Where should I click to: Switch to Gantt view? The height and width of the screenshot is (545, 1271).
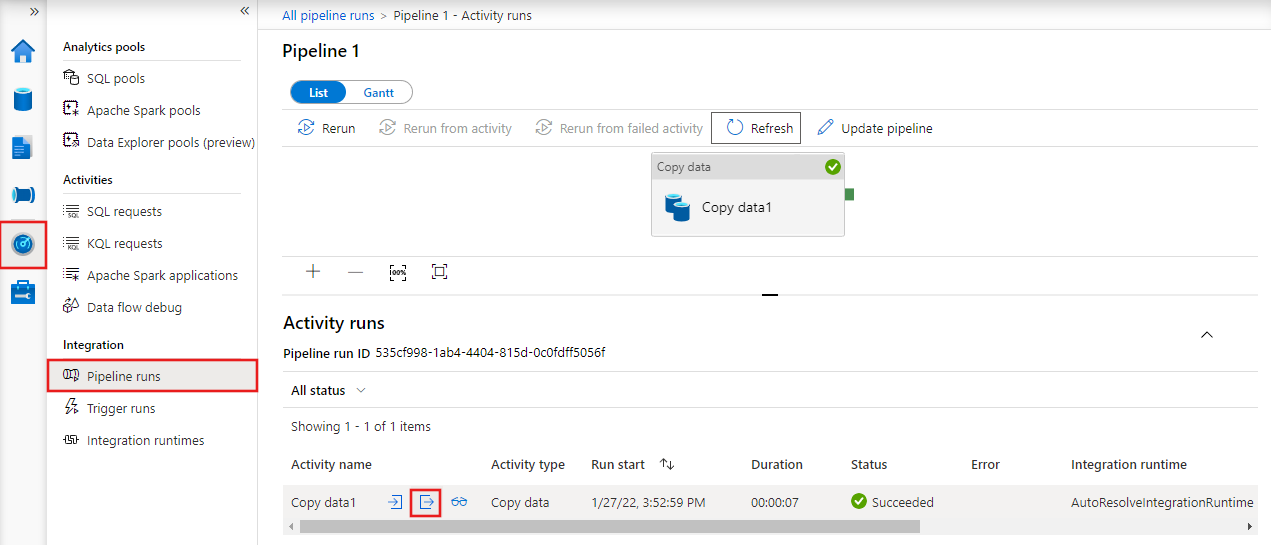378,92
